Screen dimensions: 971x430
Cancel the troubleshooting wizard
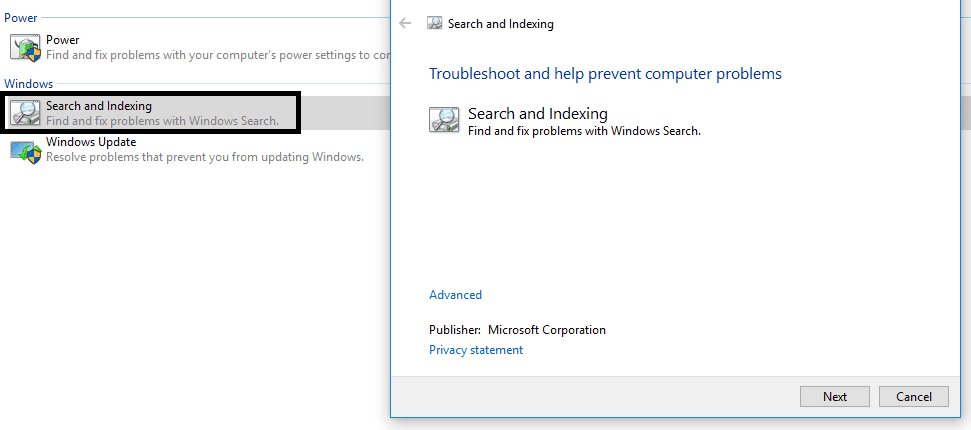coord(913,396)
